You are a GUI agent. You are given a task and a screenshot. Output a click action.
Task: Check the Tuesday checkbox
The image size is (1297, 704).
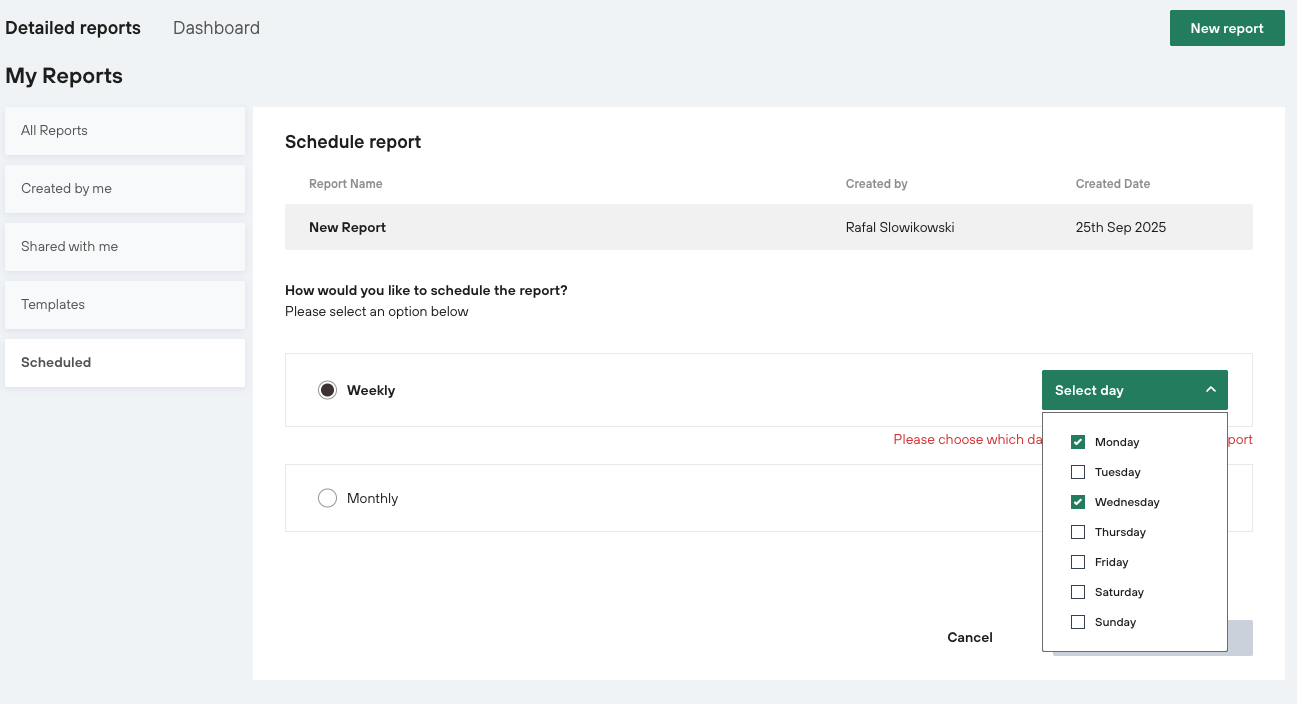coord(1078,472)
